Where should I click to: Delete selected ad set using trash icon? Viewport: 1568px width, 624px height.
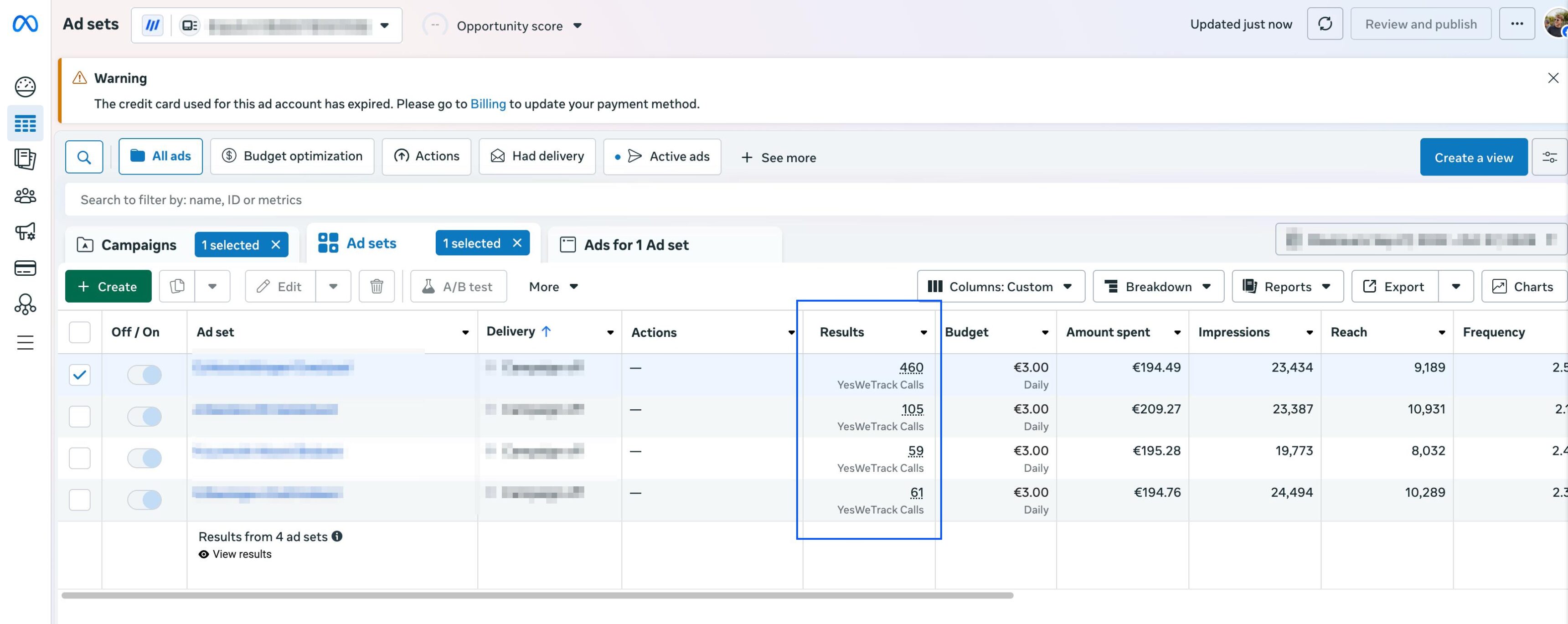tap(376, 286)
